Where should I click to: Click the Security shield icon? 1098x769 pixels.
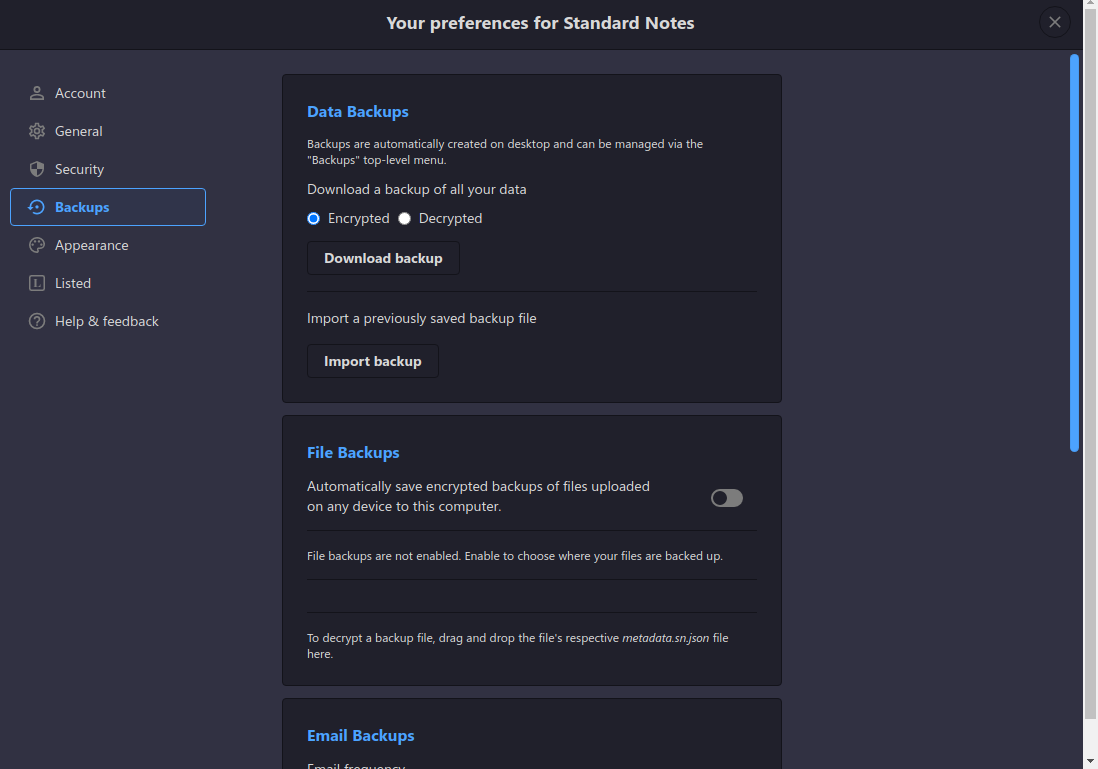click(x=37, y=169)
